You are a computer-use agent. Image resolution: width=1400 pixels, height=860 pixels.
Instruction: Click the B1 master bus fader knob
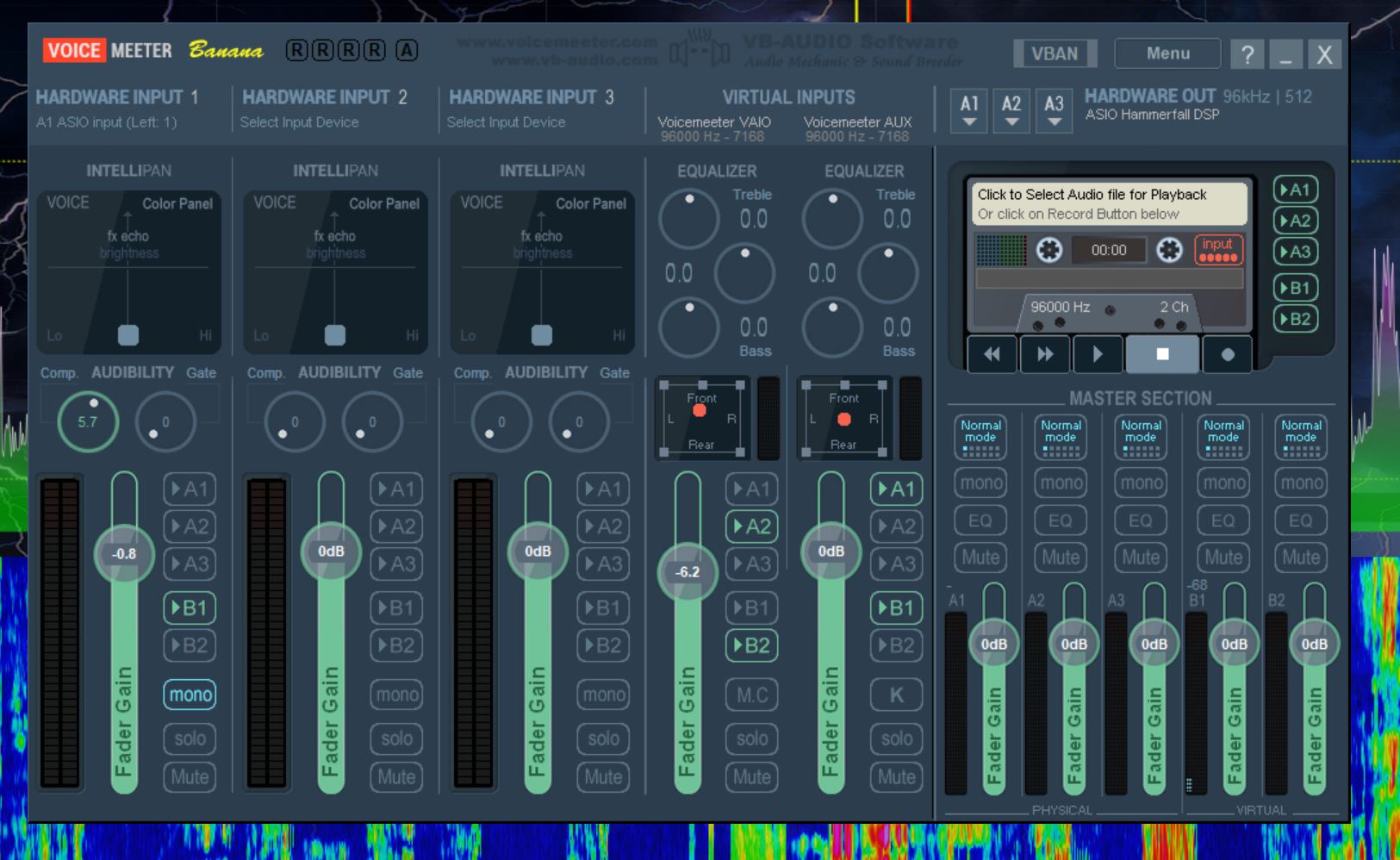[x=1235, y=644]
